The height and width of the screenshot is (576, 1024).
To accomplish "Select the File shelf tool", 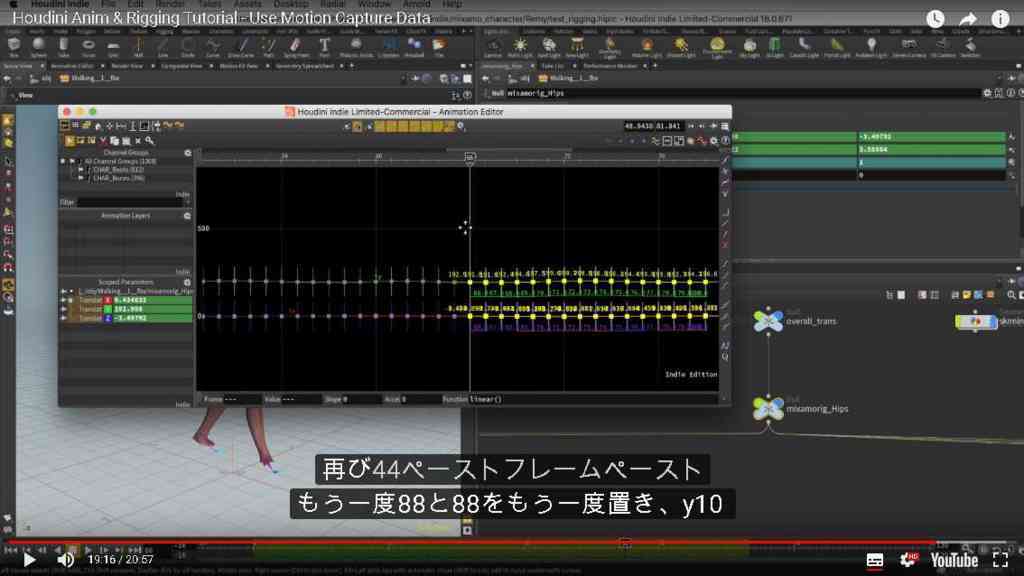I will coord(439,46).
